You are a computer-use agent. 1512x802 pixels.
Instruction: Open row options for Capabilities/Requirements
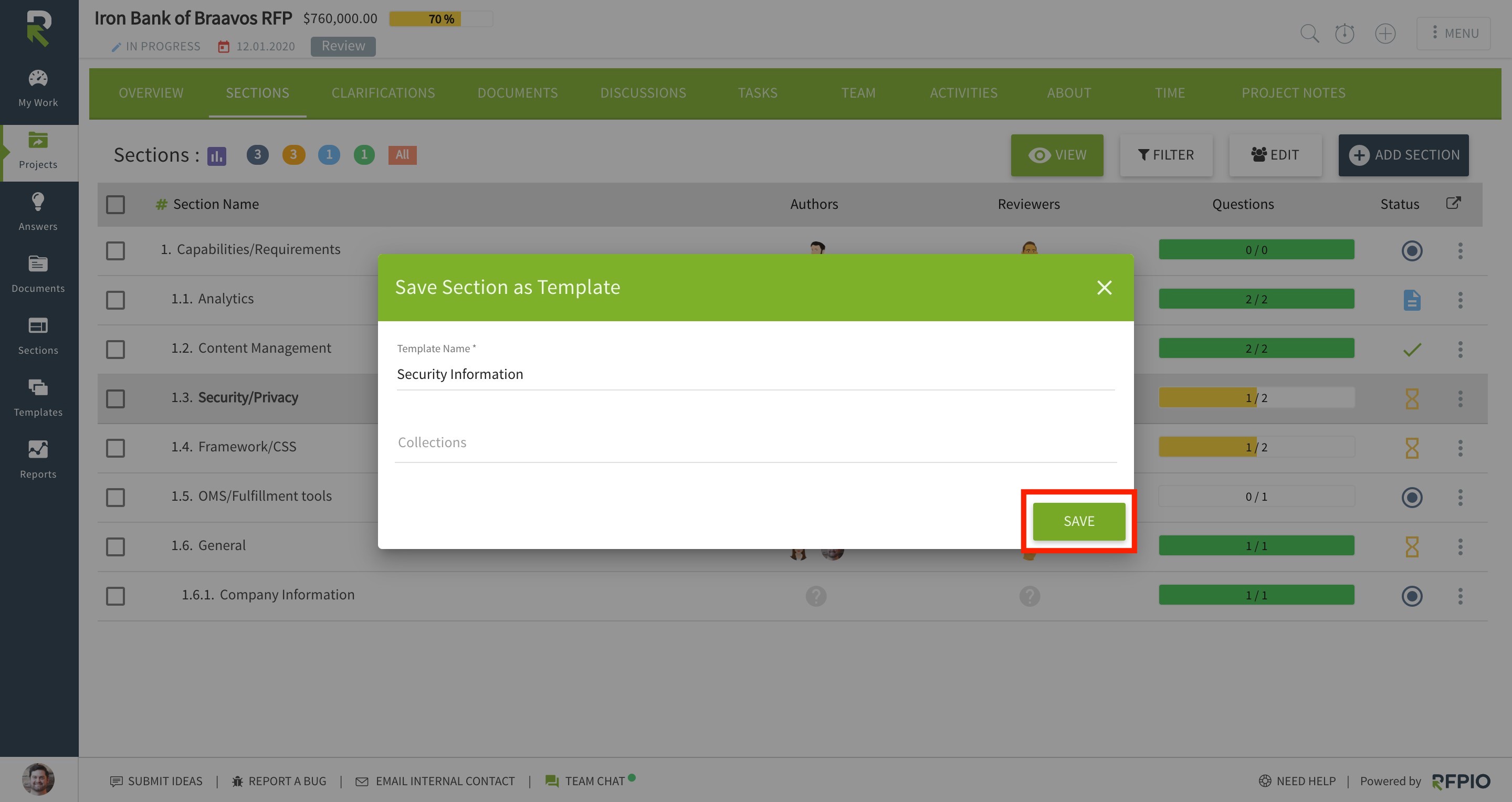click(x=1461, y=250)
